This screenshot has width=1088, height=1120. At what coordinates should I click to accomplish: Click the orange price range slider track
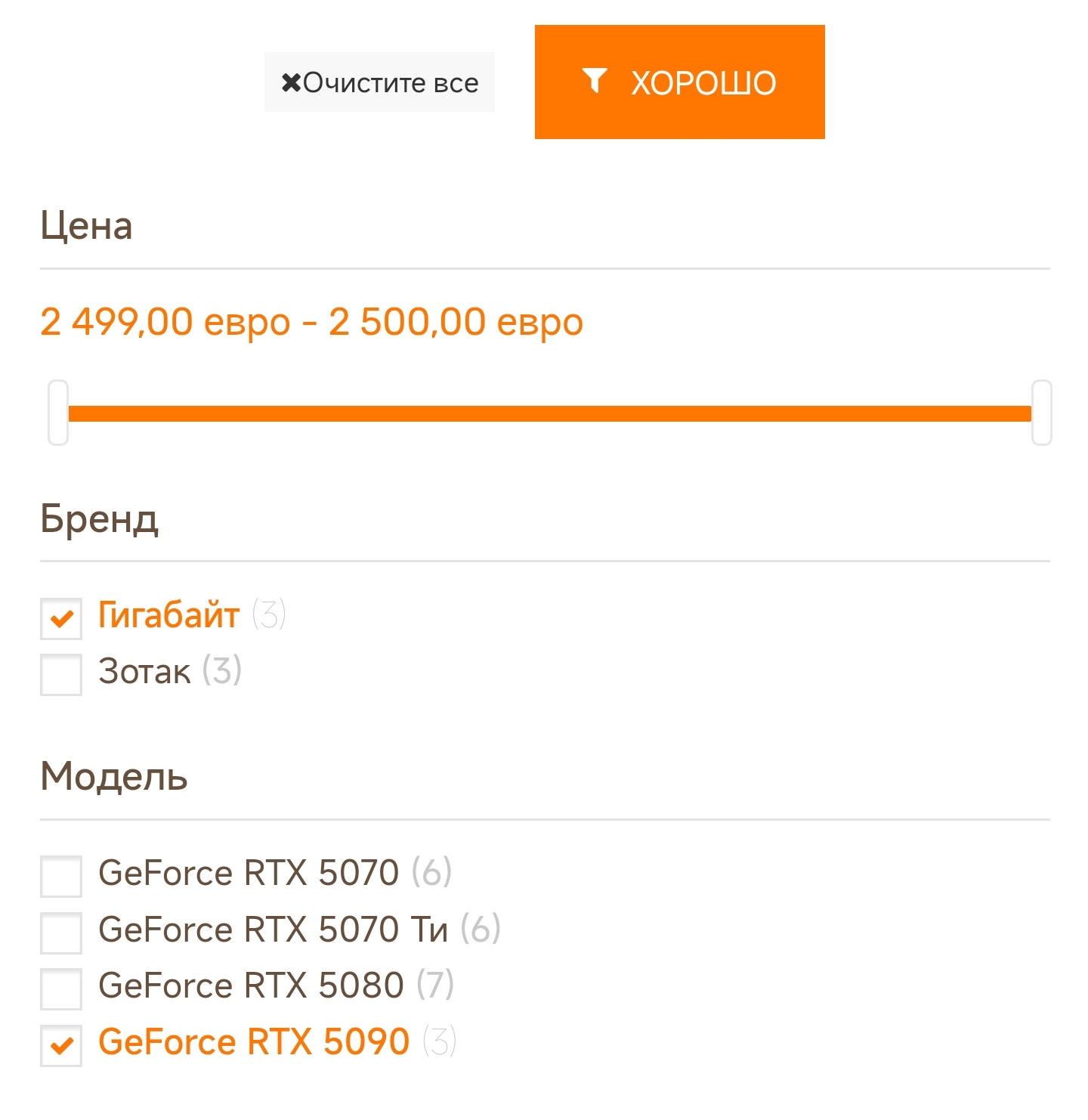[549, 413]
